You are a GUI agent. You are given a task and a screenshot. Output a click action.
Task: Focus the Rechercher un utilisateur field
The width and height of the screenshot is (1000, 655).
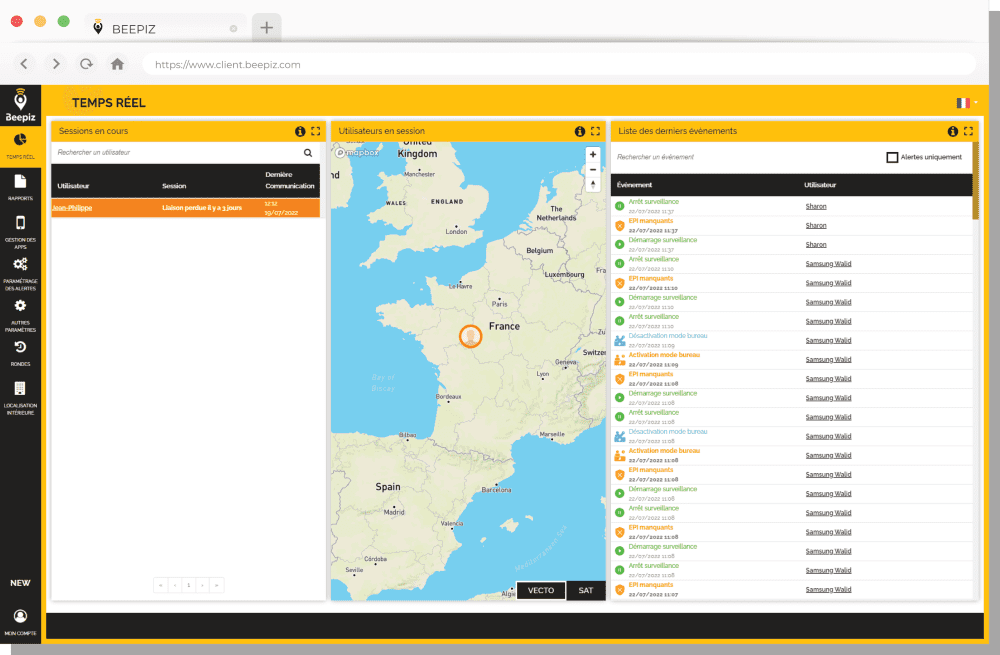(177, 153)
